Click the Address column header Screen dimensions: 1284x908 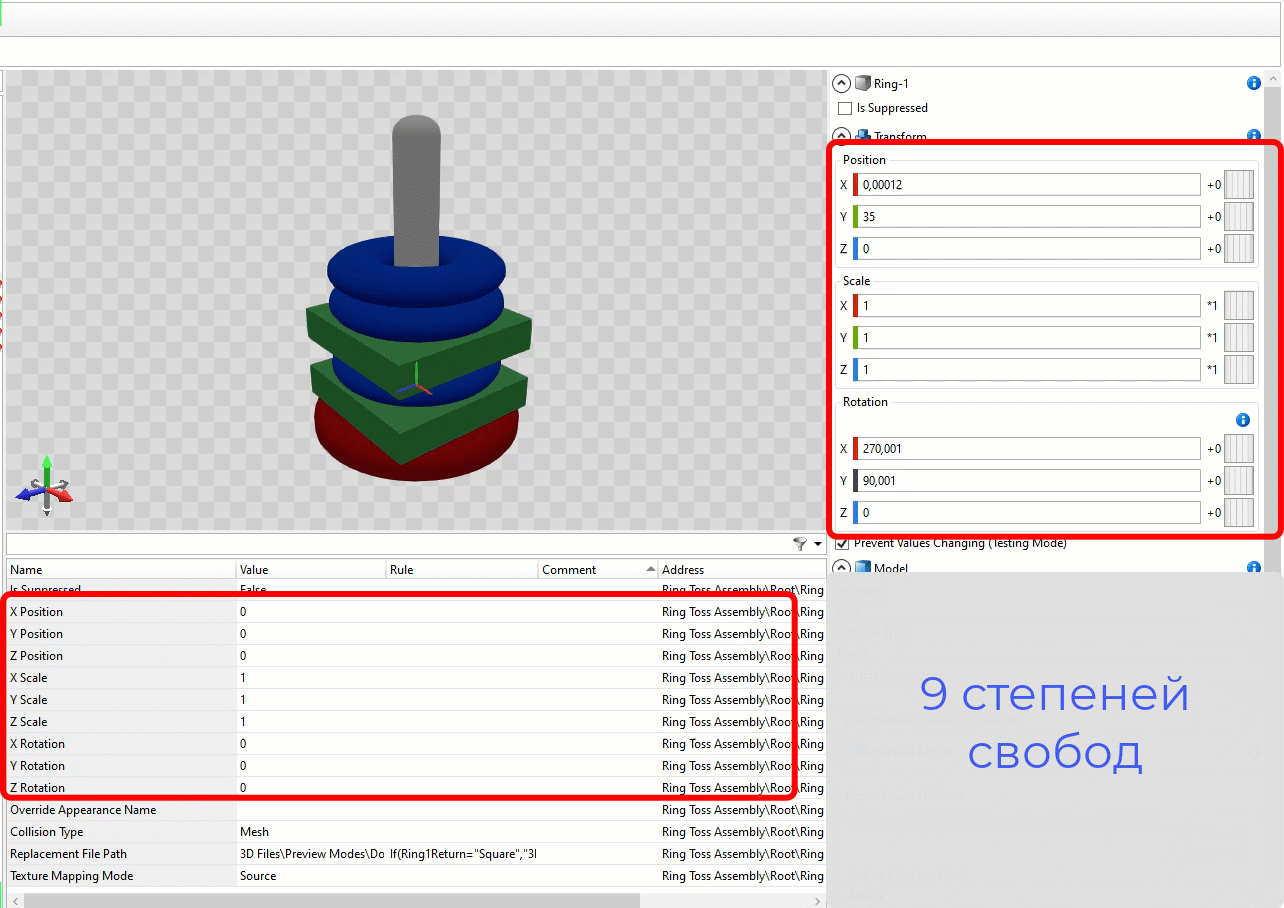(x=742, y=569)
